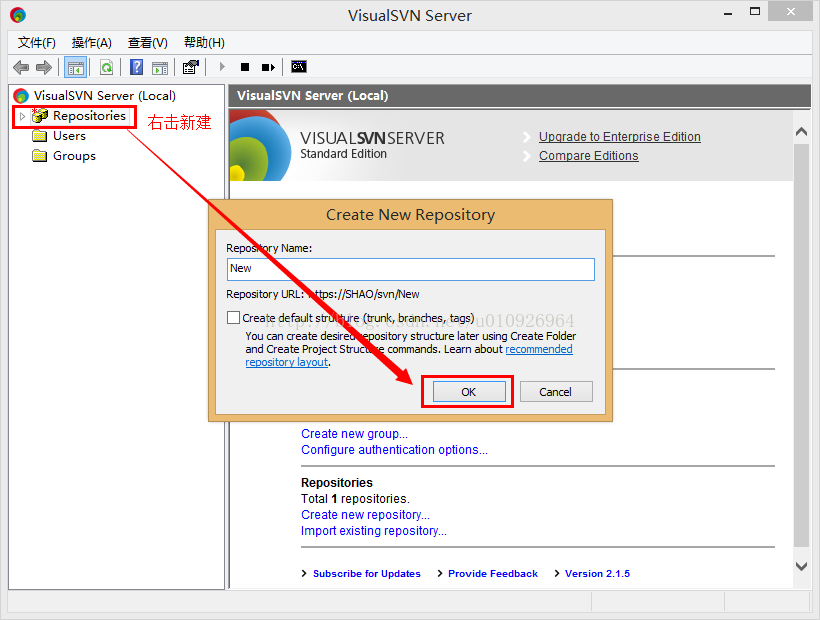
Task: Click Configure authentication options... link
Action: click(x=394, y=450)
